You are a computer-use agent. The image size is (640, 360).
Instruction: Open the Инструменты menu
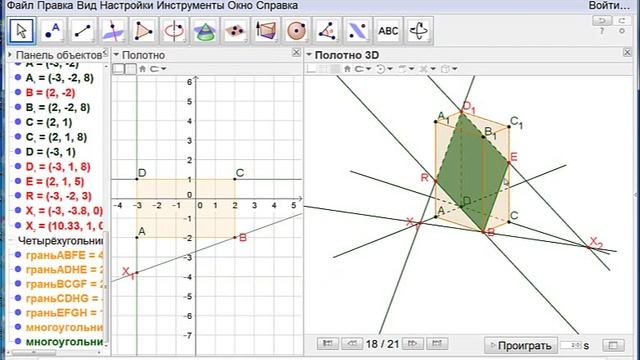click(191, 6)
